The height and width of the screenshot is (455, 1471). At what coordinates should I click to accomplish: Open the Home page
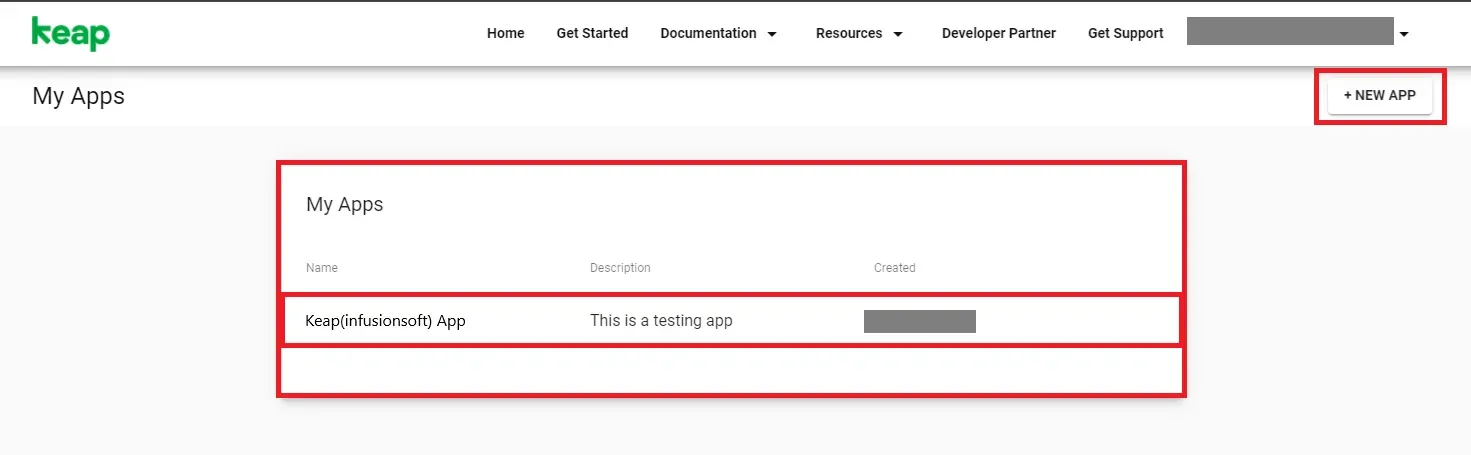tap(506, 33)
